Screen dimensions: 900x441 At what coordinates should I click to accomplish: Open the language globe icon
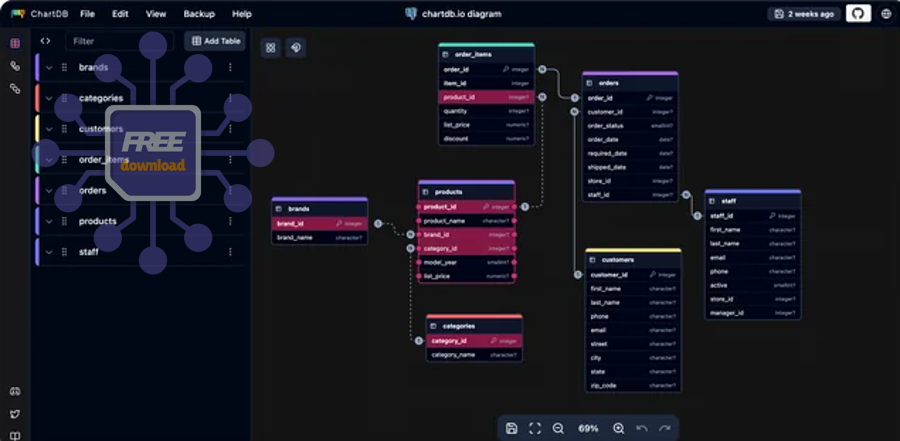tap(886, 14)
